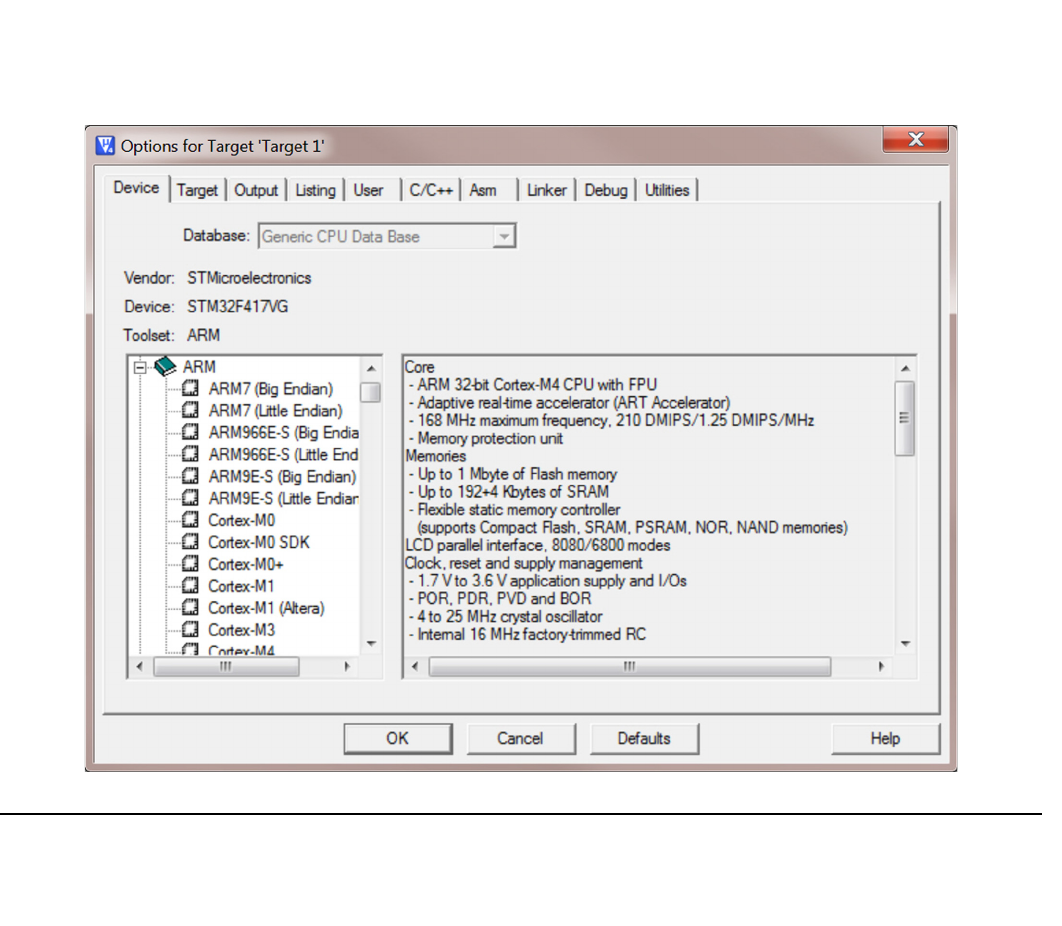Screen dimensions: 1062x926
Task: Click device tree horizontal scroll right arrow
Action: [x=347, y=667]
